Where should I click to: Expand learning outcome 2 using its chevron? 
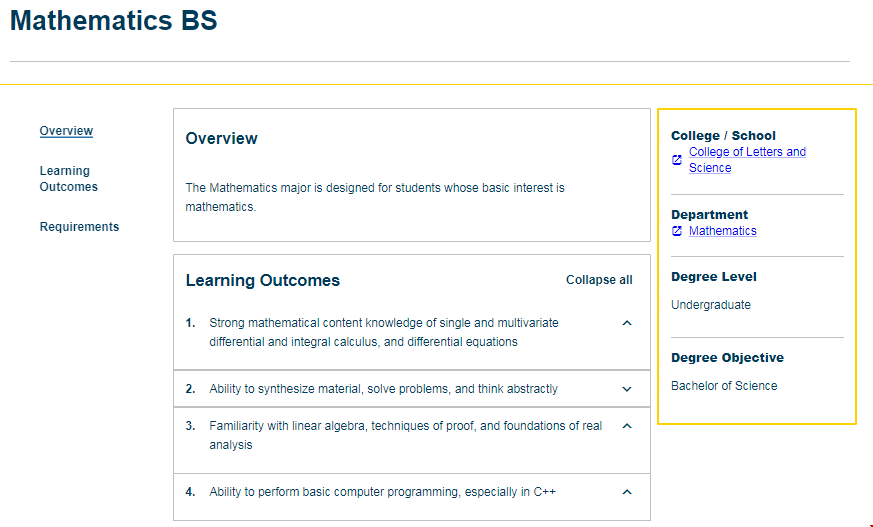click(x=627, y=389)
